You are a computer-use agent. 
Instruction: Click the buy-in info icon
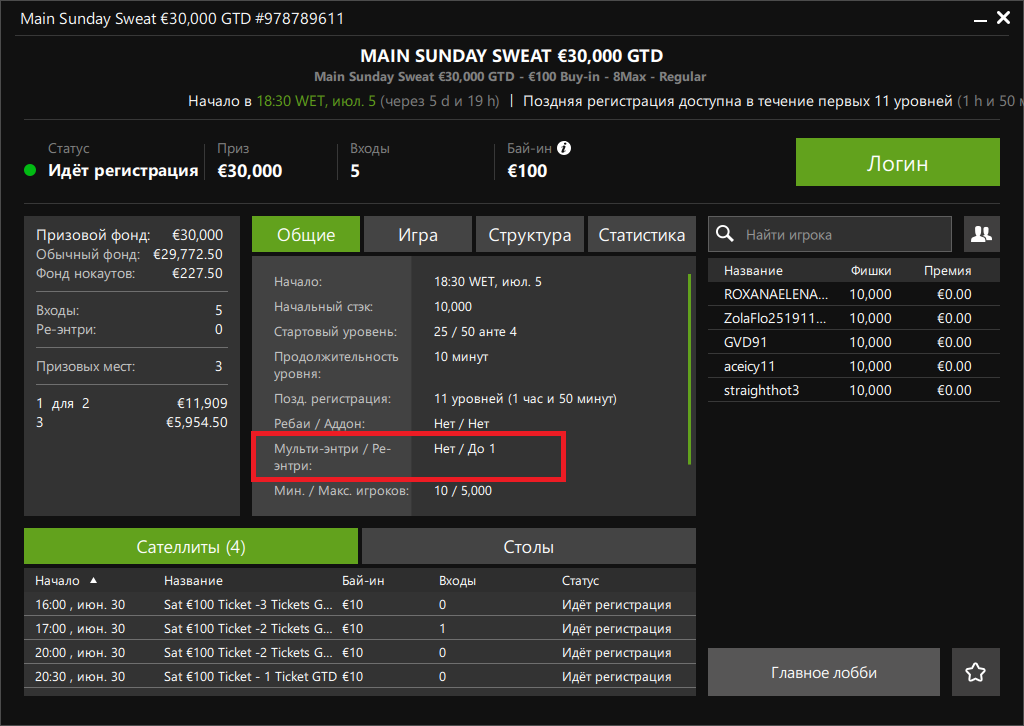(564, 148)
